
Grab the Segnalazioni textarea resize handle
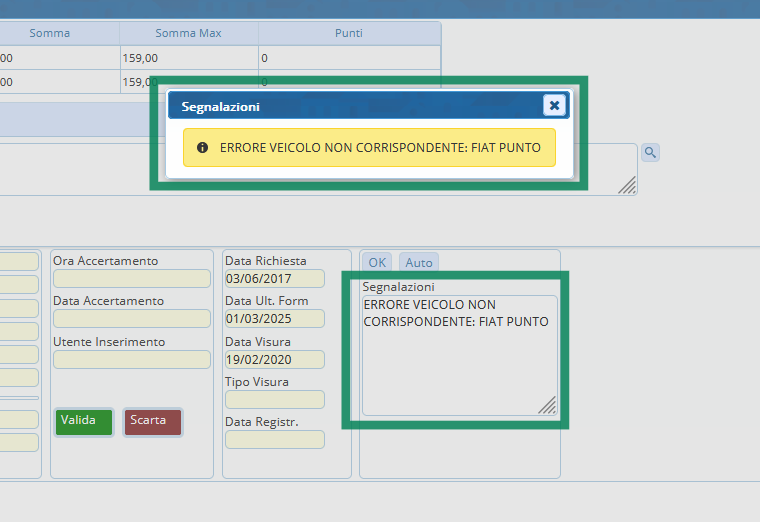(x=547, y=405)
